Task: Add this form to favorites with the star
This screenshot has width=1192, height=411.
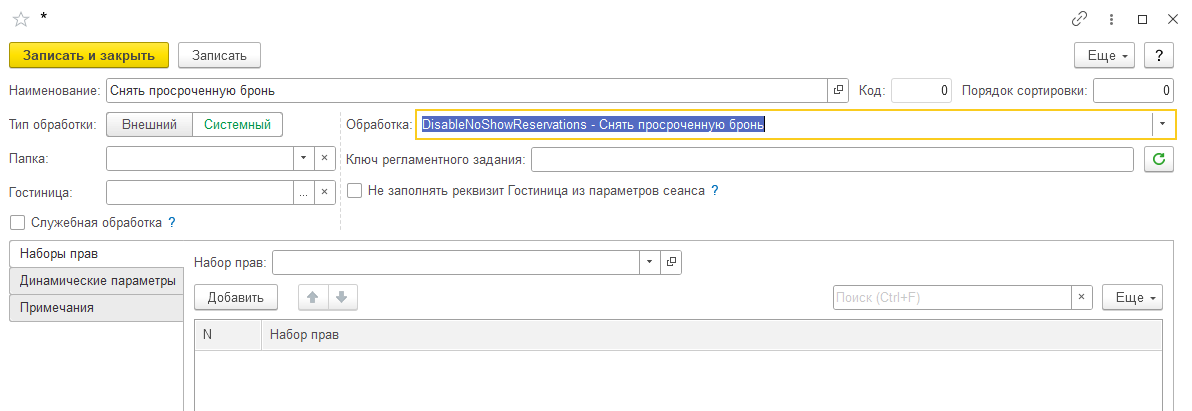Action: pos(20,19)
